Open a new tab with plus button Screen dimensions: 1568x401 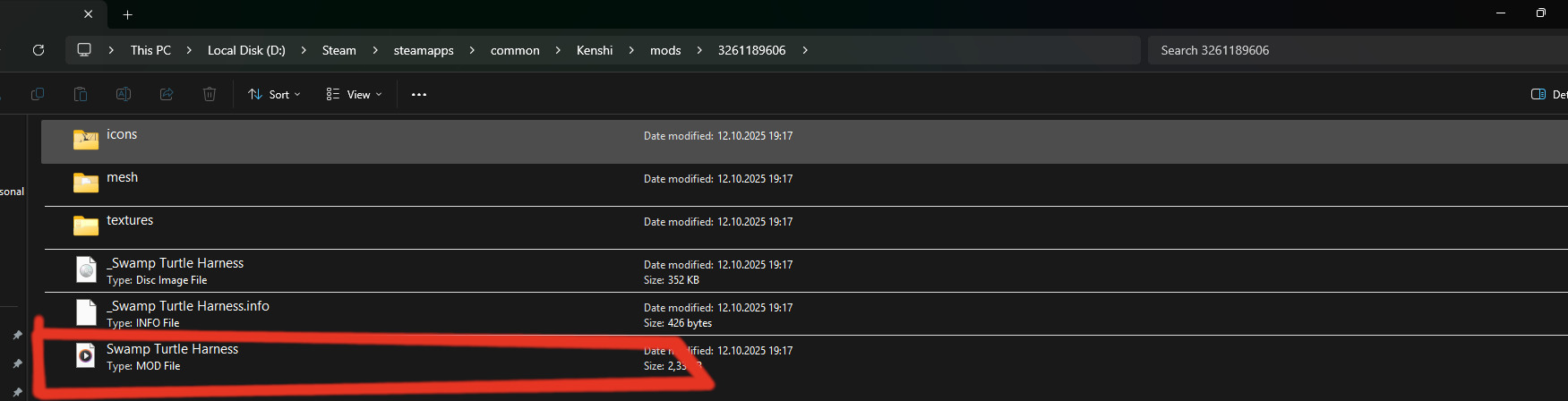tap(128, 14)
